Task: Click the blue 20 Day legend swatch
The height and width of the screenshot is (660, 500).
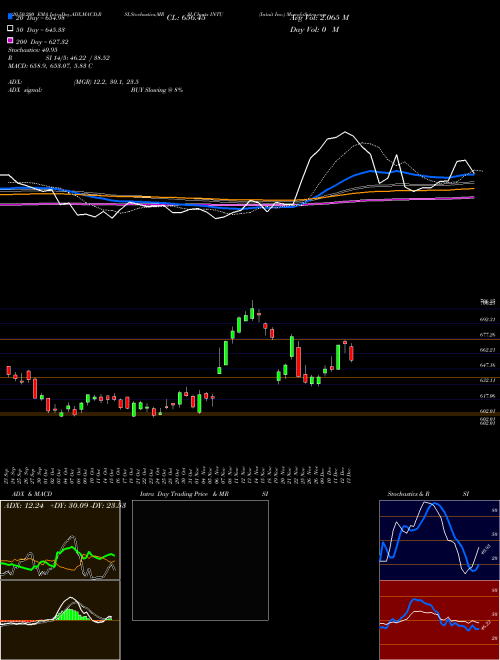Action: coord(10,17)
